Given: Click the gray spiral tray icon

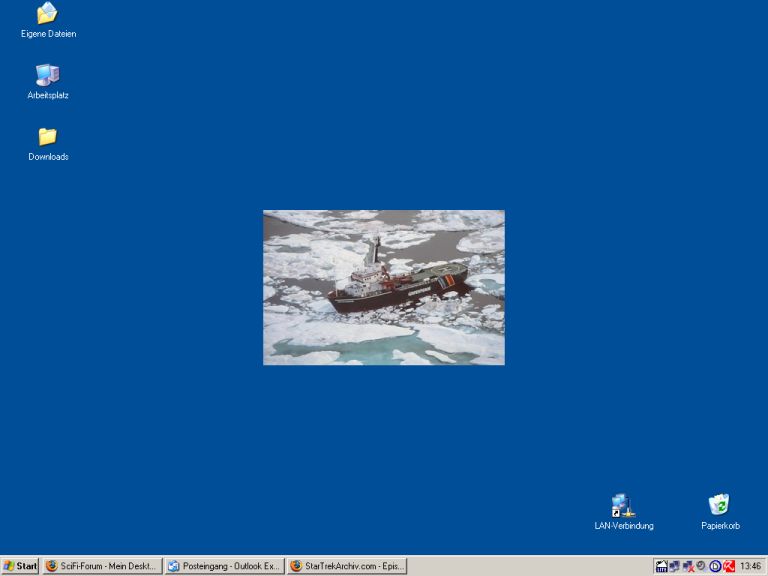Looking at the screenshot, I should [x=701, y=565].
